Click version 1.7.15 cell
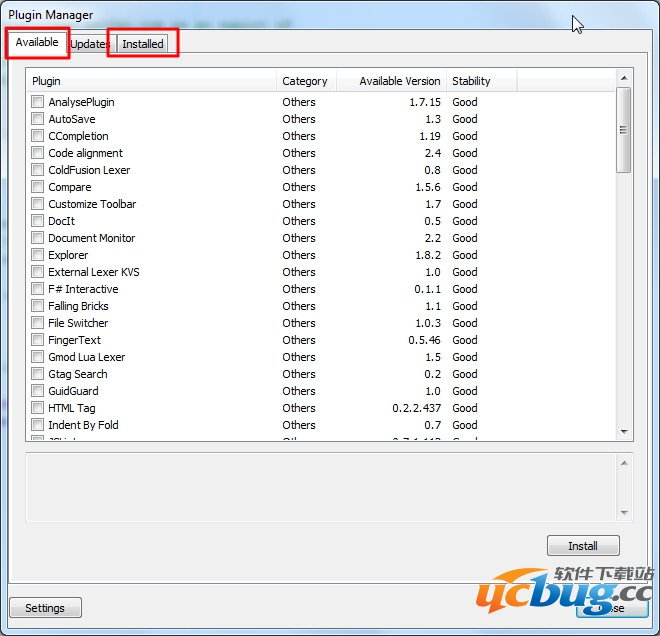 click(x=425, y=102)
